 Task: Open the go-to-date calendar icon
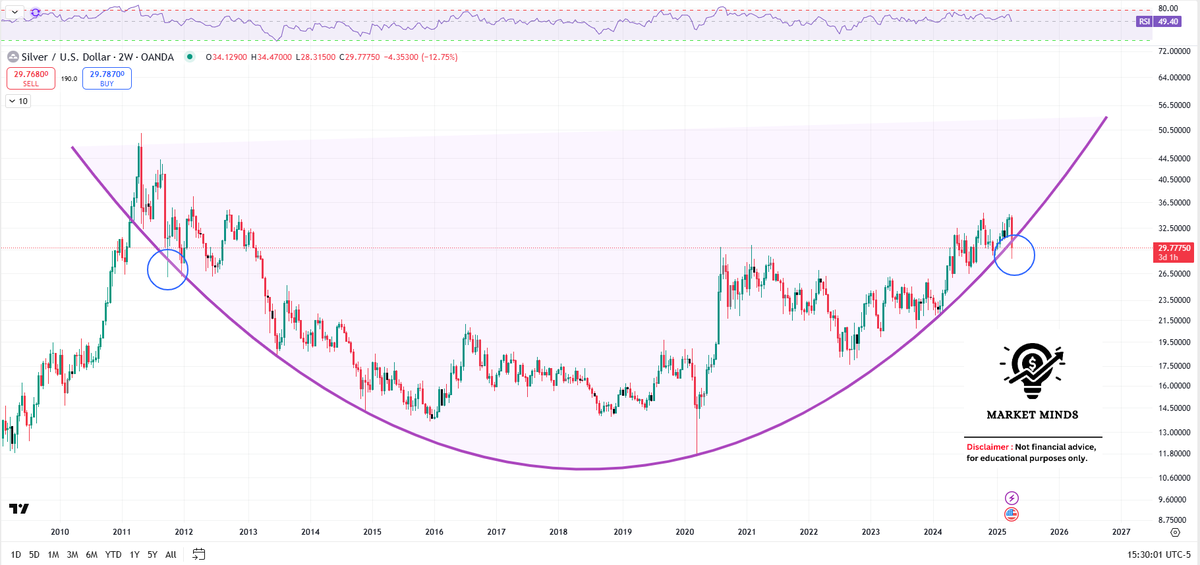click(x=199, y=553)
